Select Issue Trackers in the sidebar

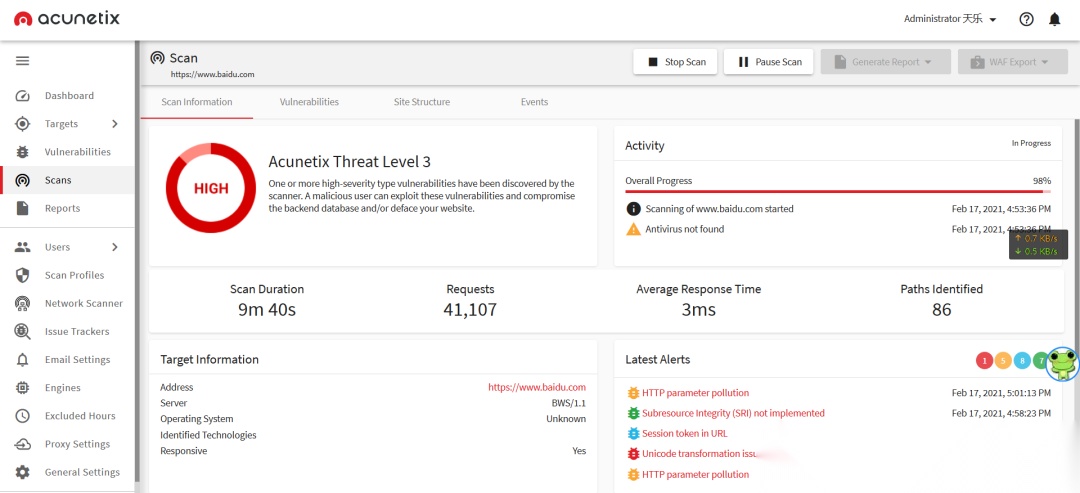[x=69, y=332]
